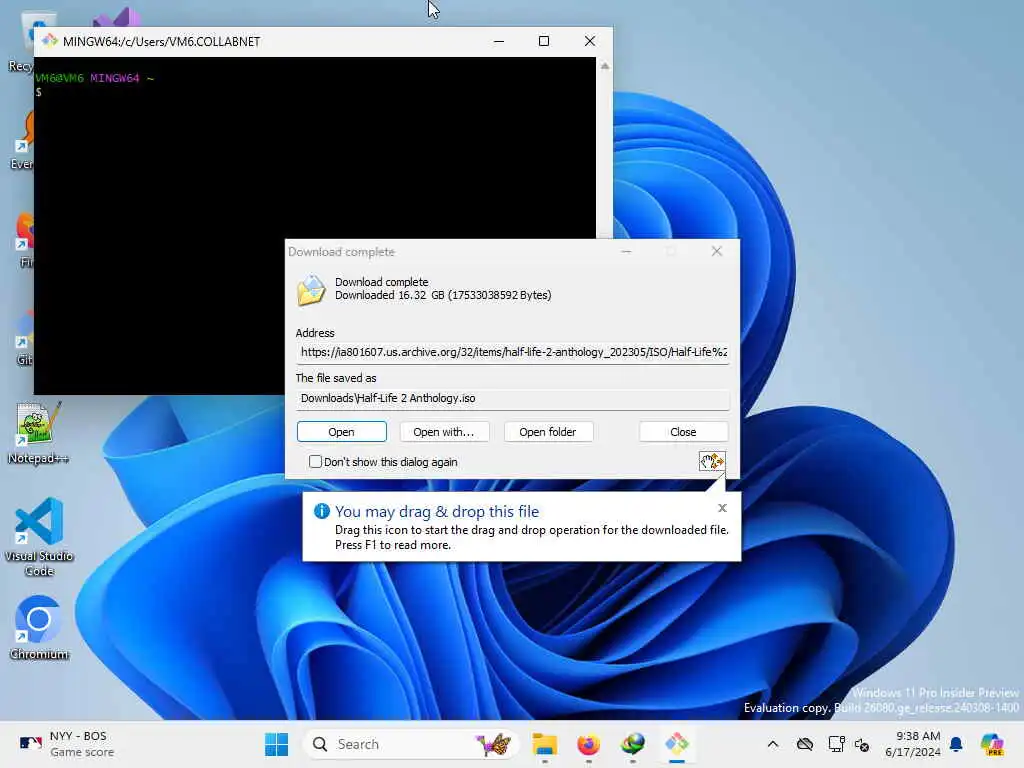Show hidden system tray icons chevron
Viewport: 1024px width, 768px height.
point(773,744)
